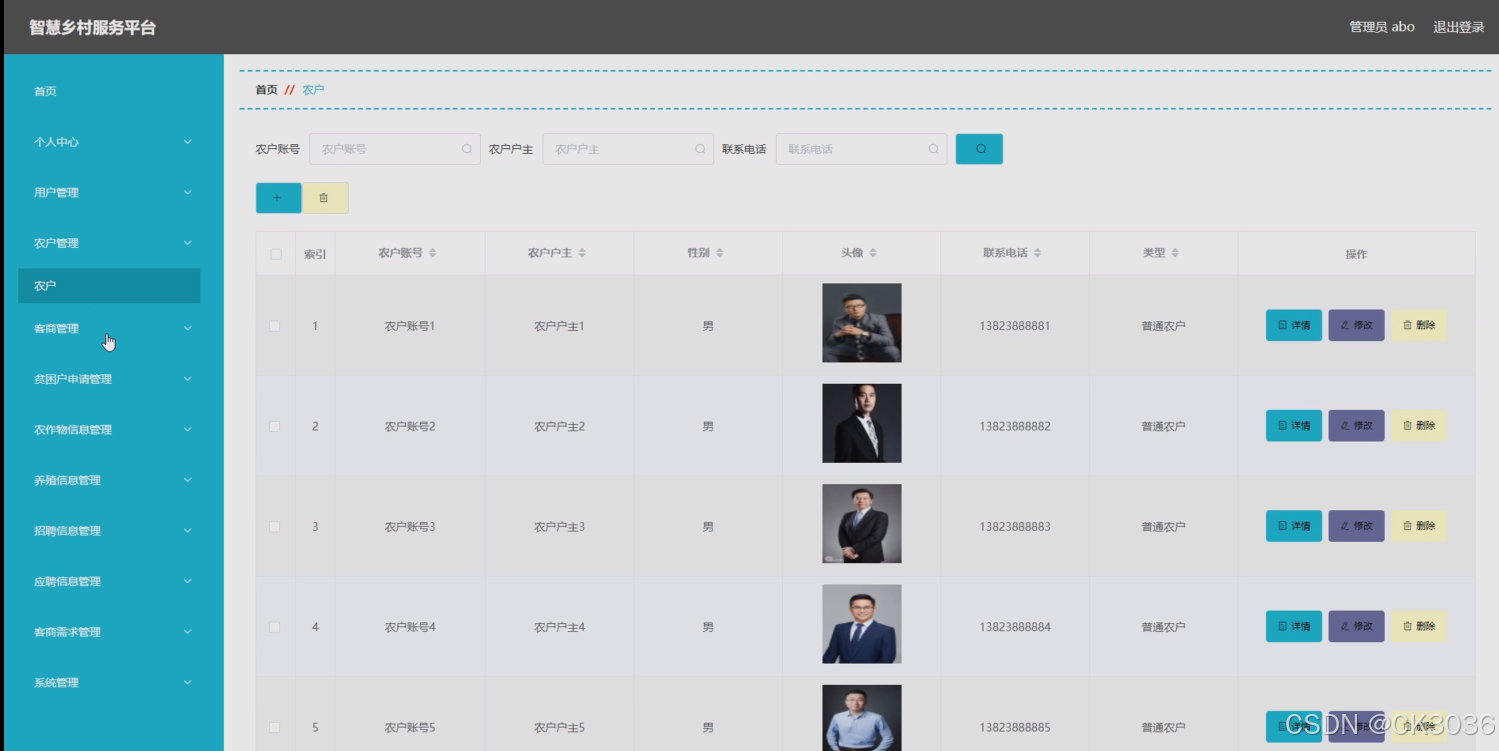Click magnifier icon inside 联系电话 search field
Screen dimensions: 1499x751
[x=933, y=149]
